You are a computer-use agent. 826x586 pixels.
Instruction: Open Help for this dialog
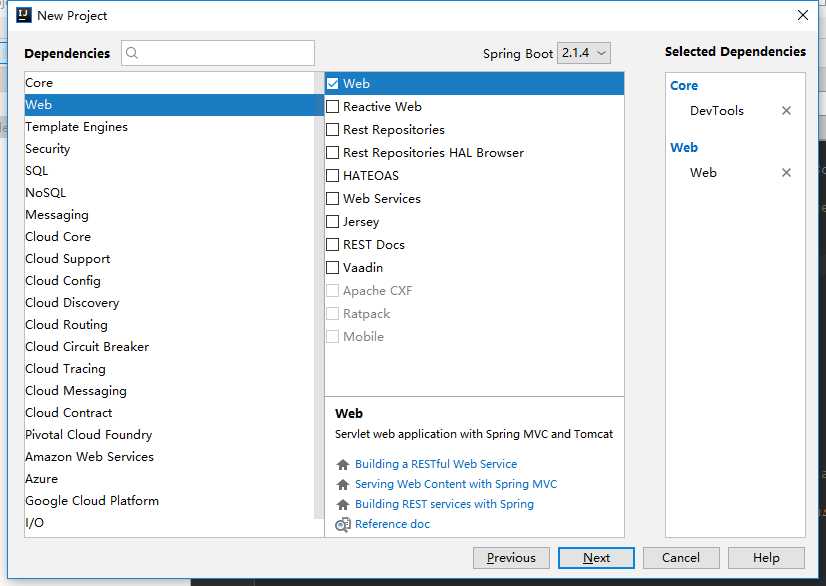766,558
